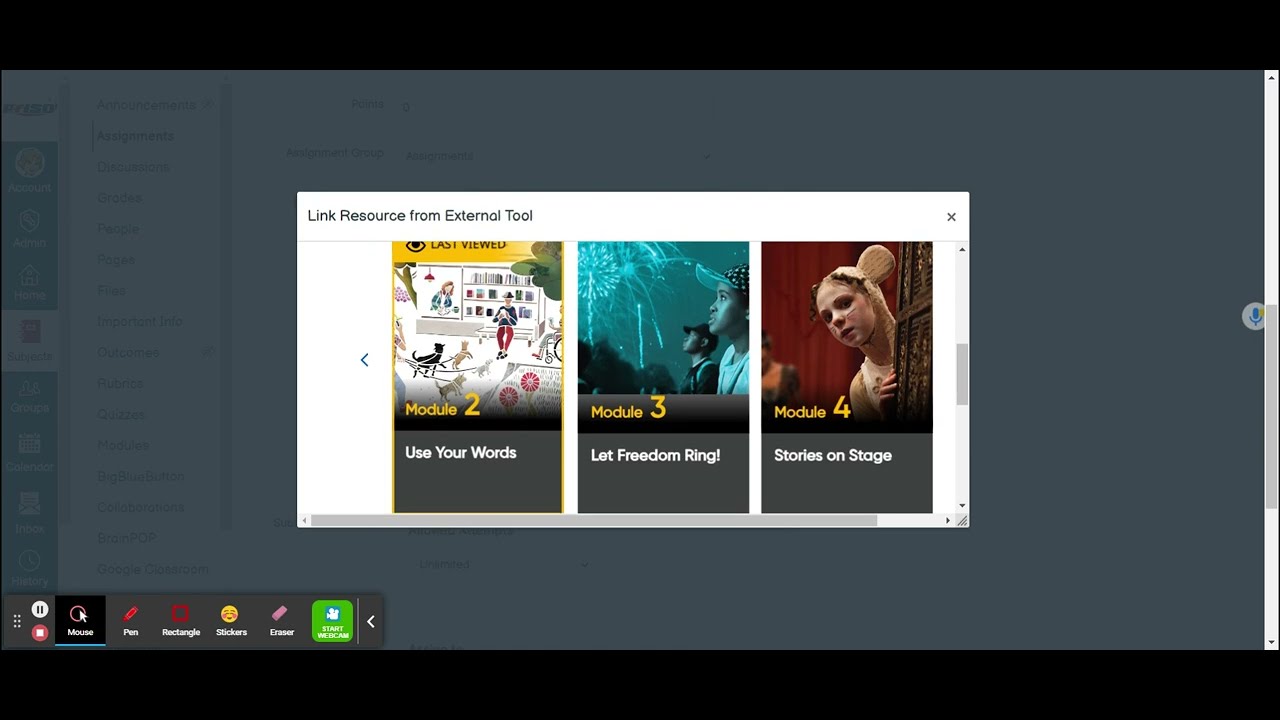The height and width of the screenshot is (720, 1280).
Task: Click the dialog's scroll-up arrow
Action: [x=962, y=249]
